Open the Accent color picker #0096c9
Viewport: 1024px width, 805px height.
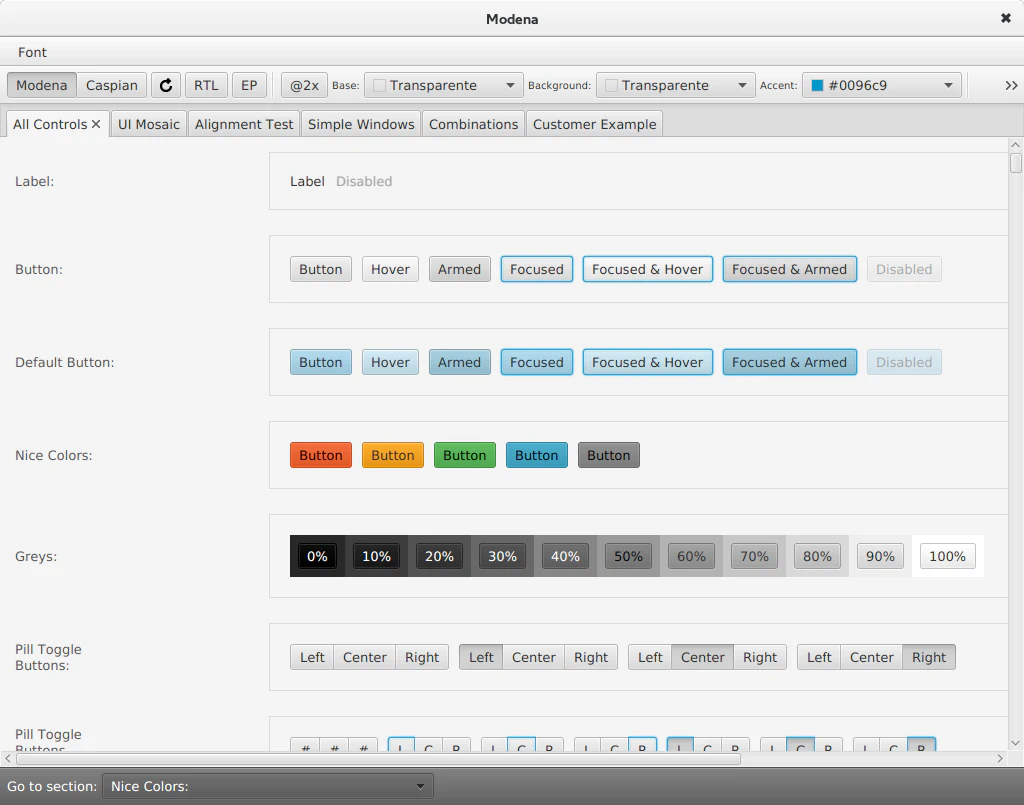[x=882, y=85]
